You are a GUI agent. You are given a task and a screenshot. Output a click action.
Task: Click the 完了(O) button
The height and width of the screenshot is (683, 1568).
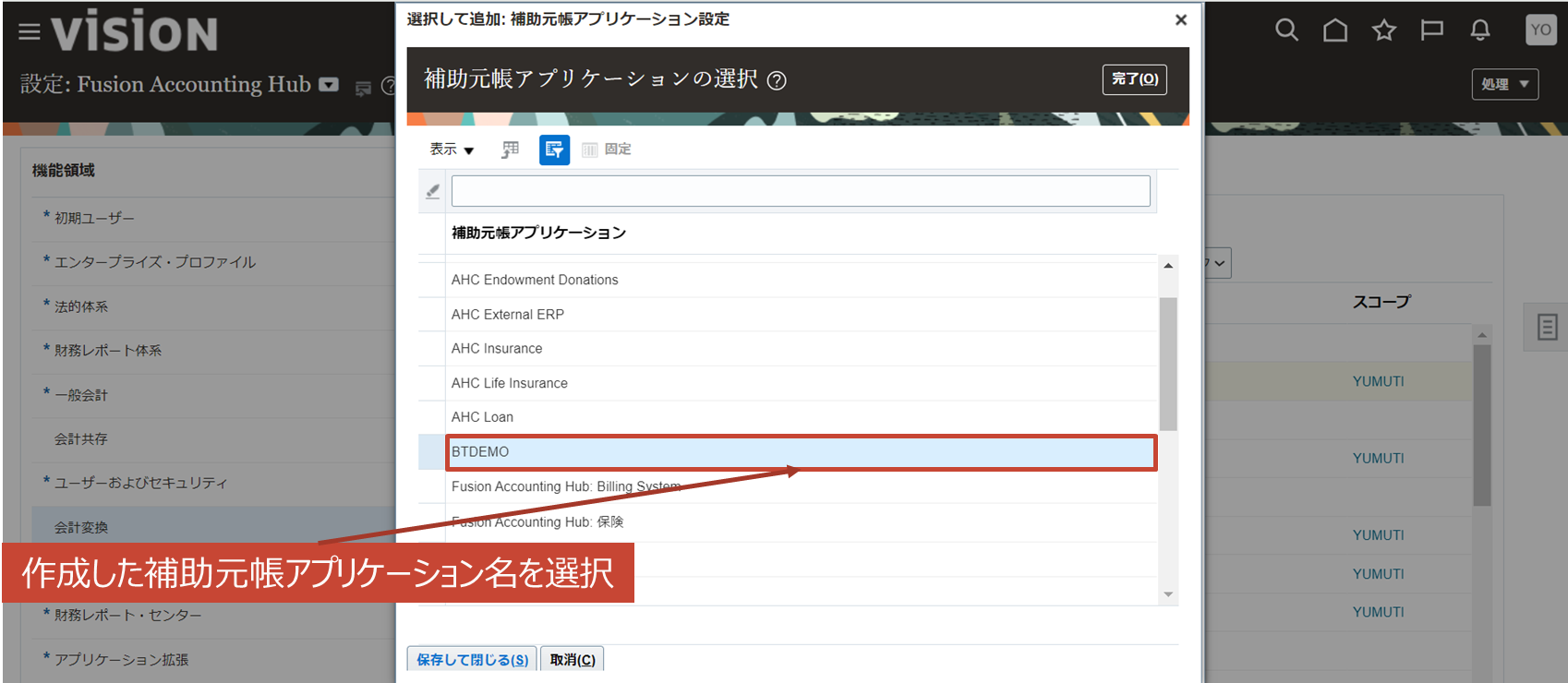[1135, 79]
